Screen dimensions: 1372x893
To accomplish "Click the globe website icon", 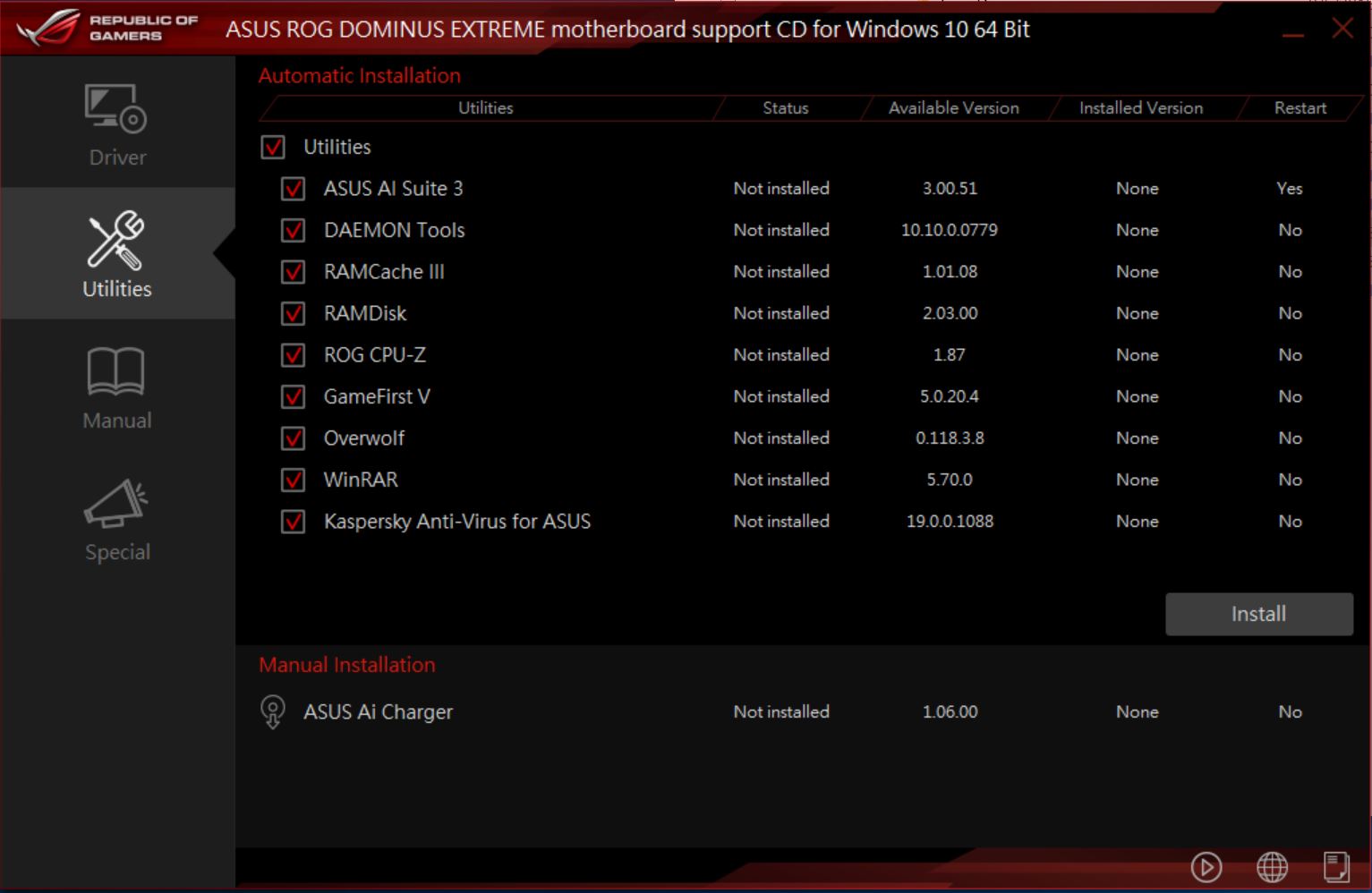I will click(1272, 866).
